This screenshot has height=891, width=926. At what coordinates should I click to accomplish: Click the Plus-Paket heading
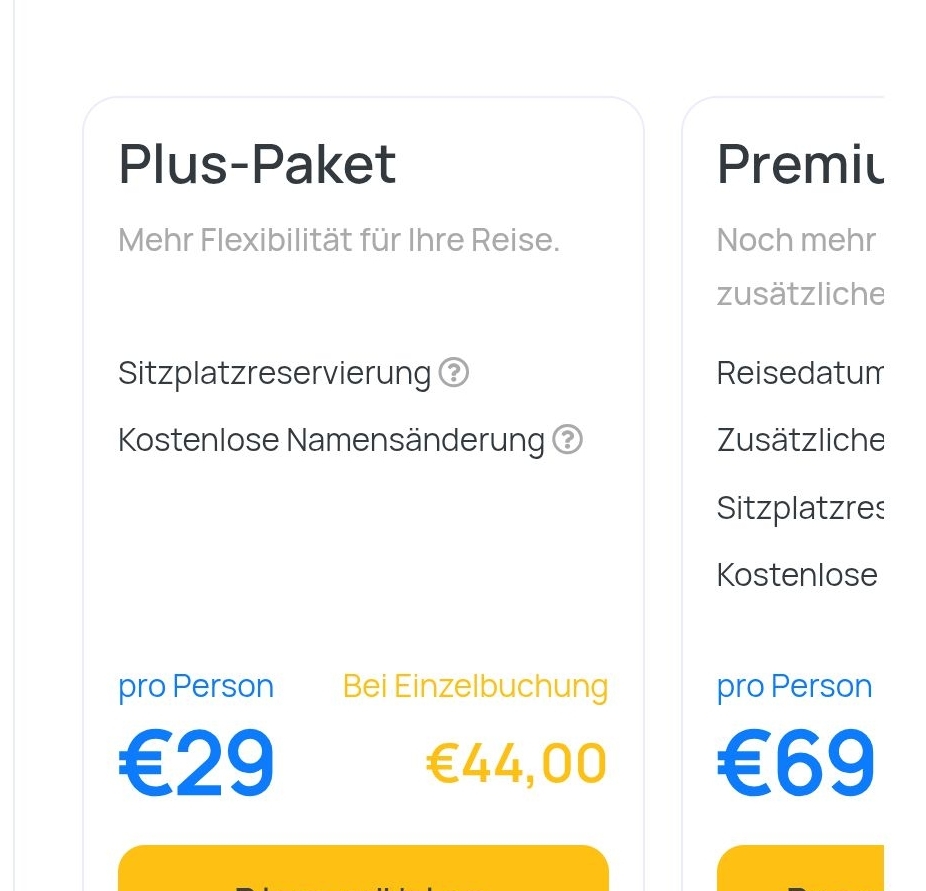point(257,164)
